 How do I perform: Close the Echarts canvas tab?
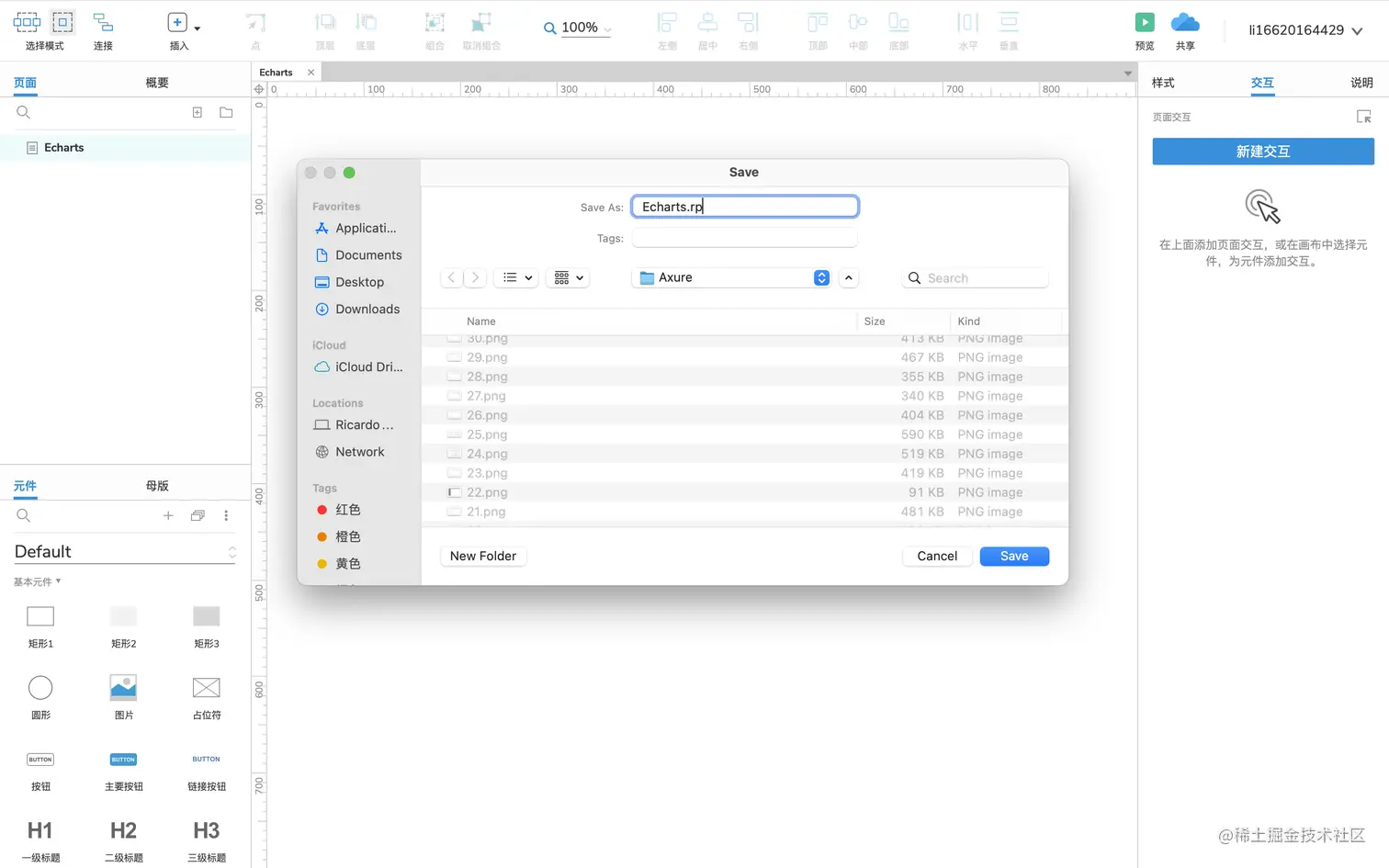(311, 73)
